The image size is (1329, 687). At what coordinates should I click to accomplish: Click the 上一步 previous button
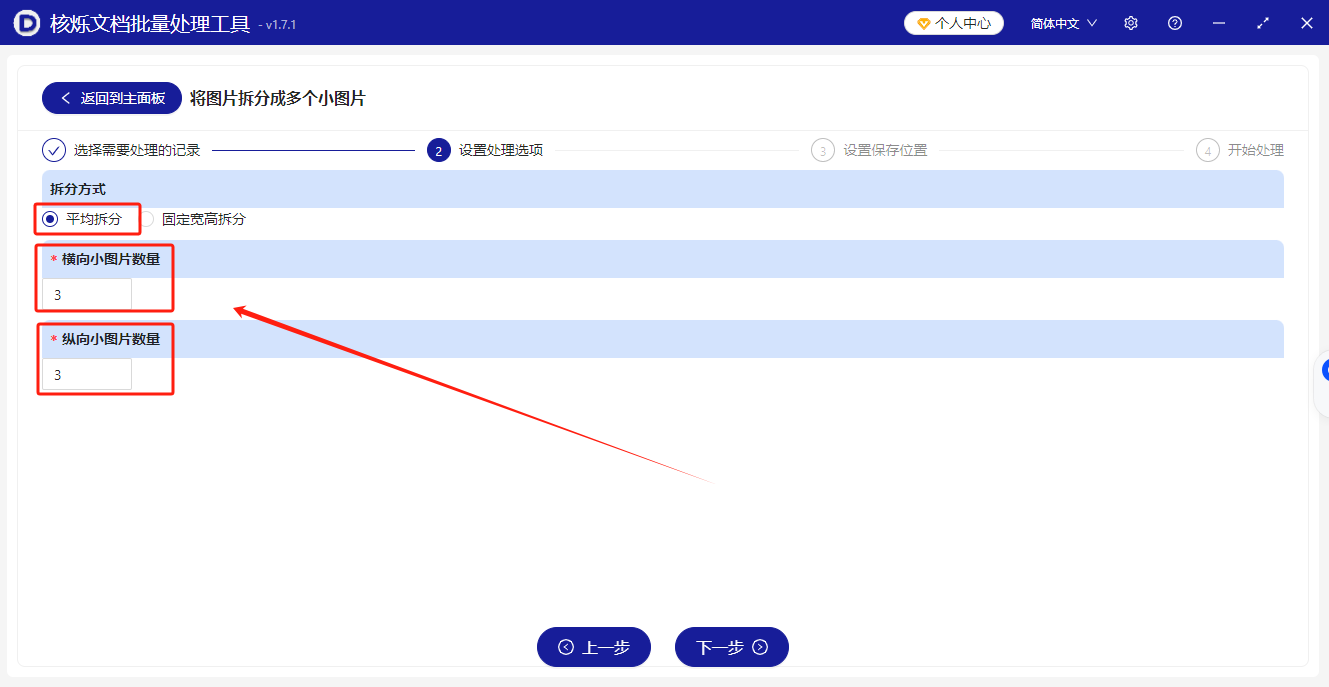[x=593, y=646]
